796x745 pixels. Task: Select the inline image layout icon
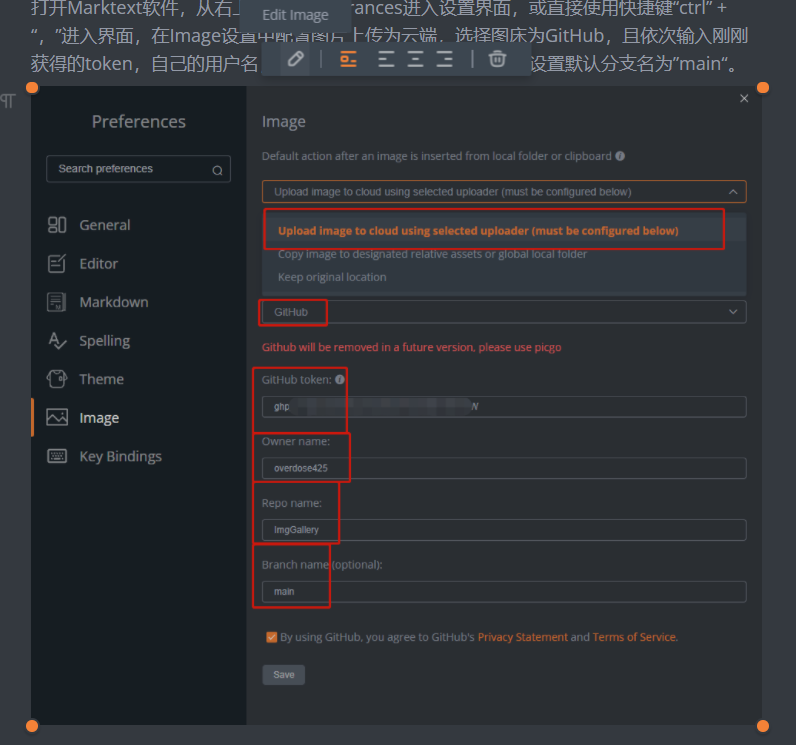348,59
